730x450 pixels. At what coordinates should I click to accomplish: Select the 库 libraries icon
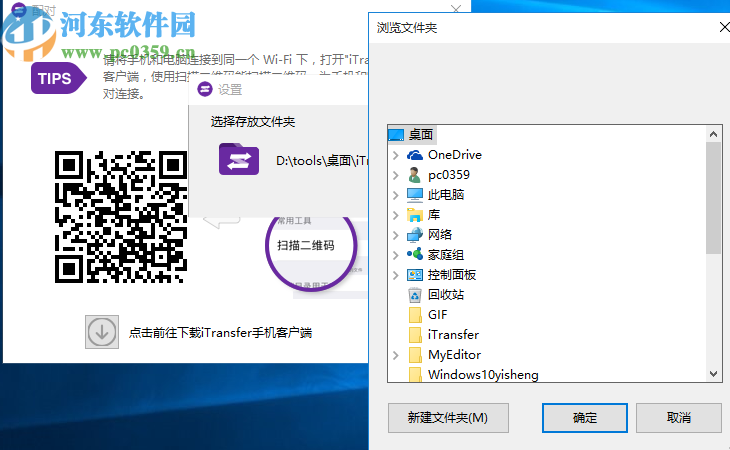click(415, 215)
